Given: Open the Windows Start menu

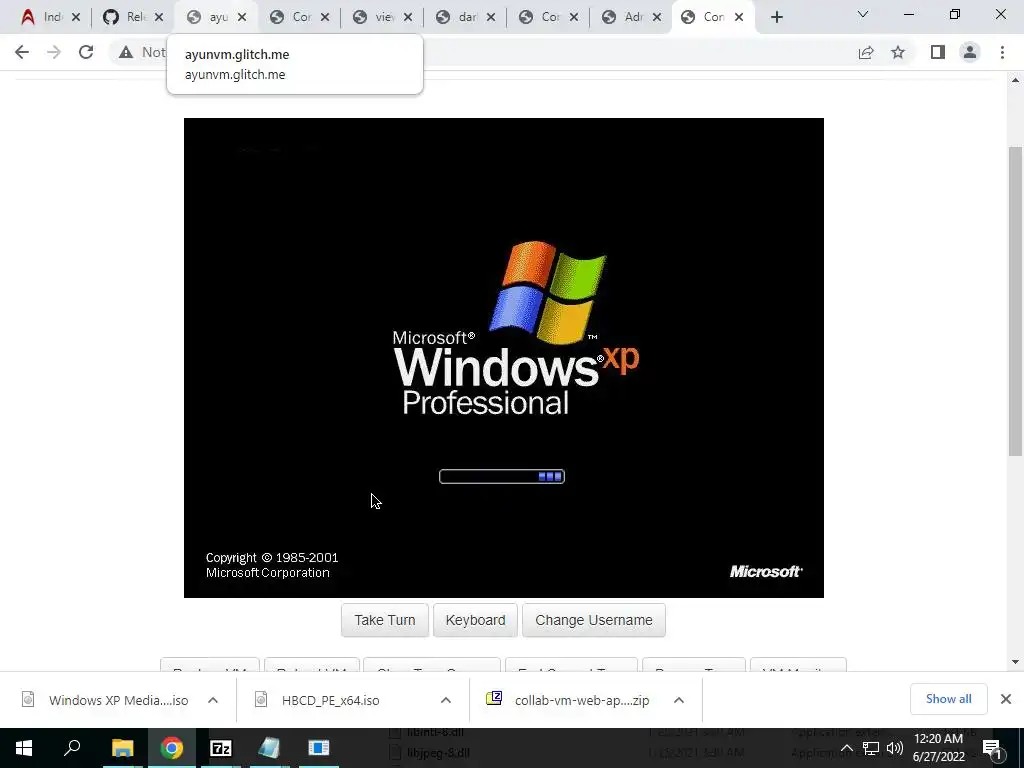Looking at the screenshot, I should (x=24, y=748).
